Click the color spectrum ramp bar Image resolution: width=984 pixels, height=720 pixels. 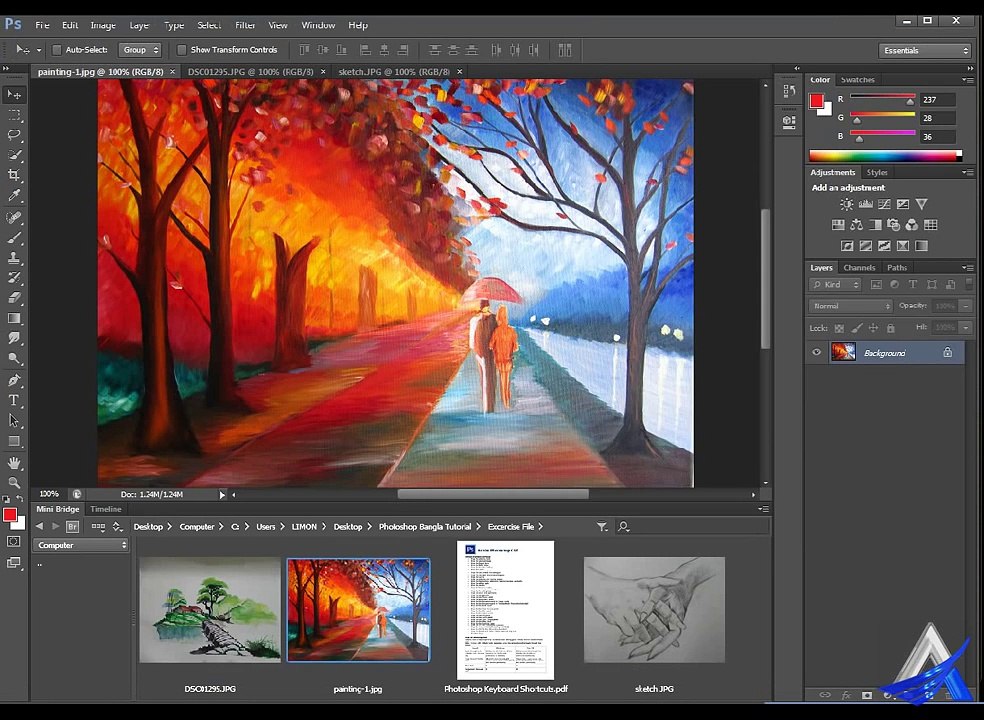pyautogui.click(x=885, y=156)
